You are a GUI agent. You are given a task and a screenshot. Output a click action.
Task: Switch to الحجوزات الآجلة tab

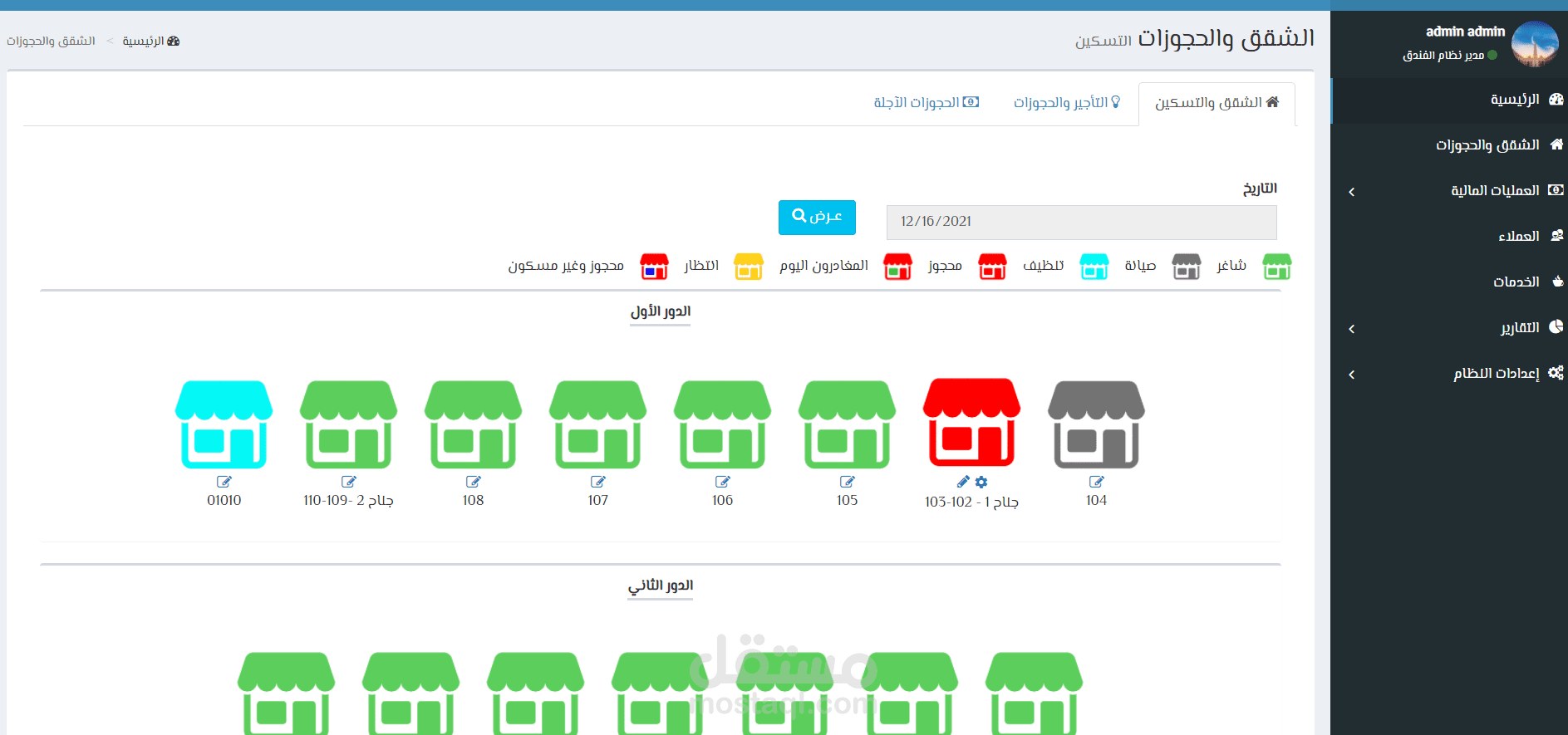926,103
